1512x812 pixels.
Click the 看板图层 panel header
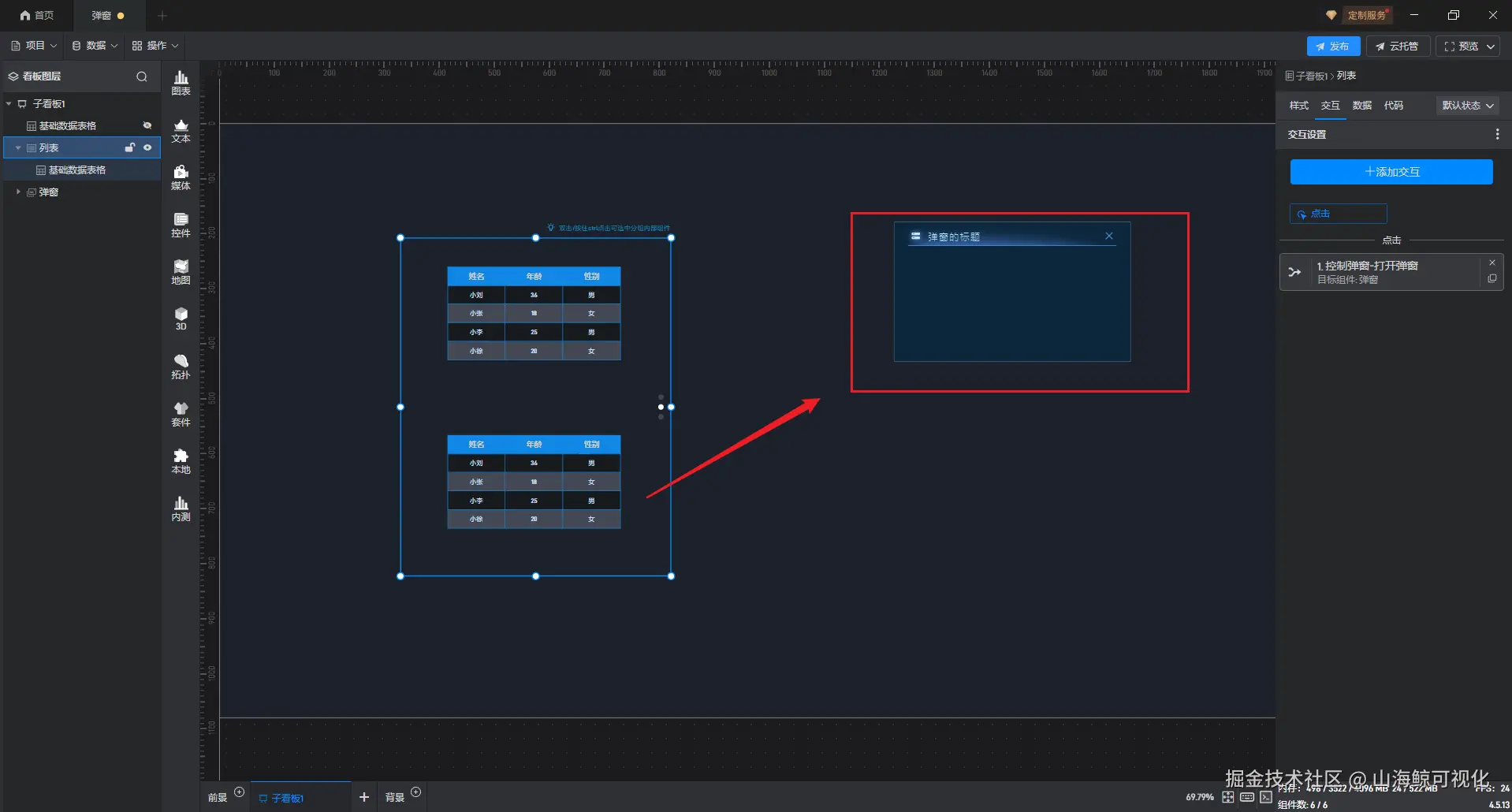coord(42,76)
